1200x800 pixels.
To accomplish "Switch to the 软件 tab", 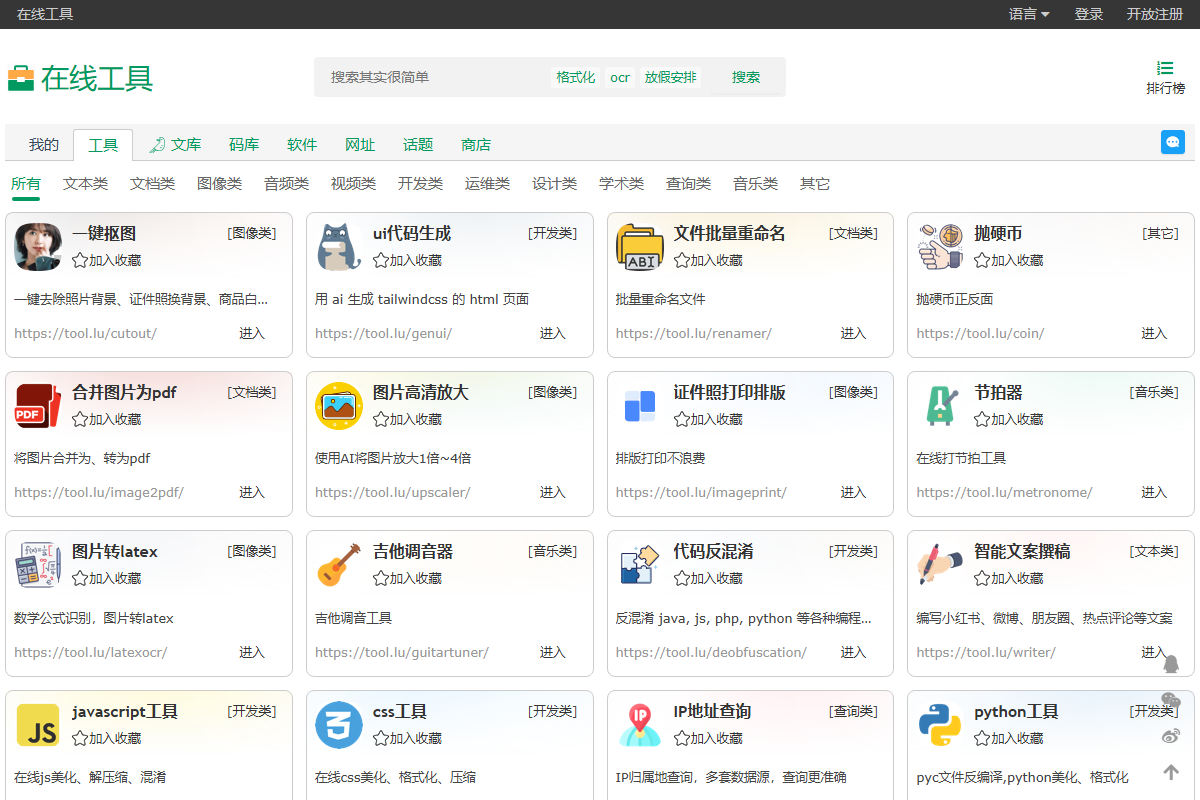I will 302,144.
